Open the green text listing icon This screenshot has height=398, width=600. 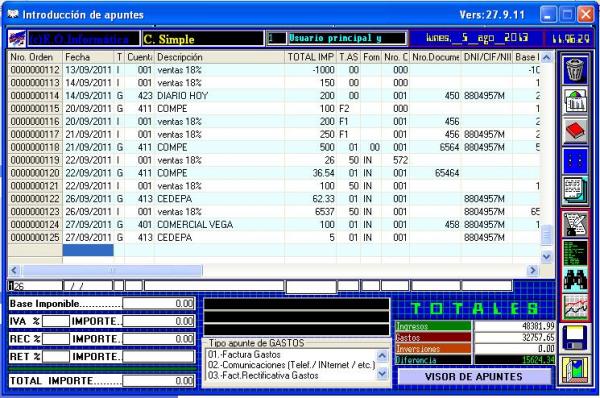pyautogui.click(x=575, y=253)
